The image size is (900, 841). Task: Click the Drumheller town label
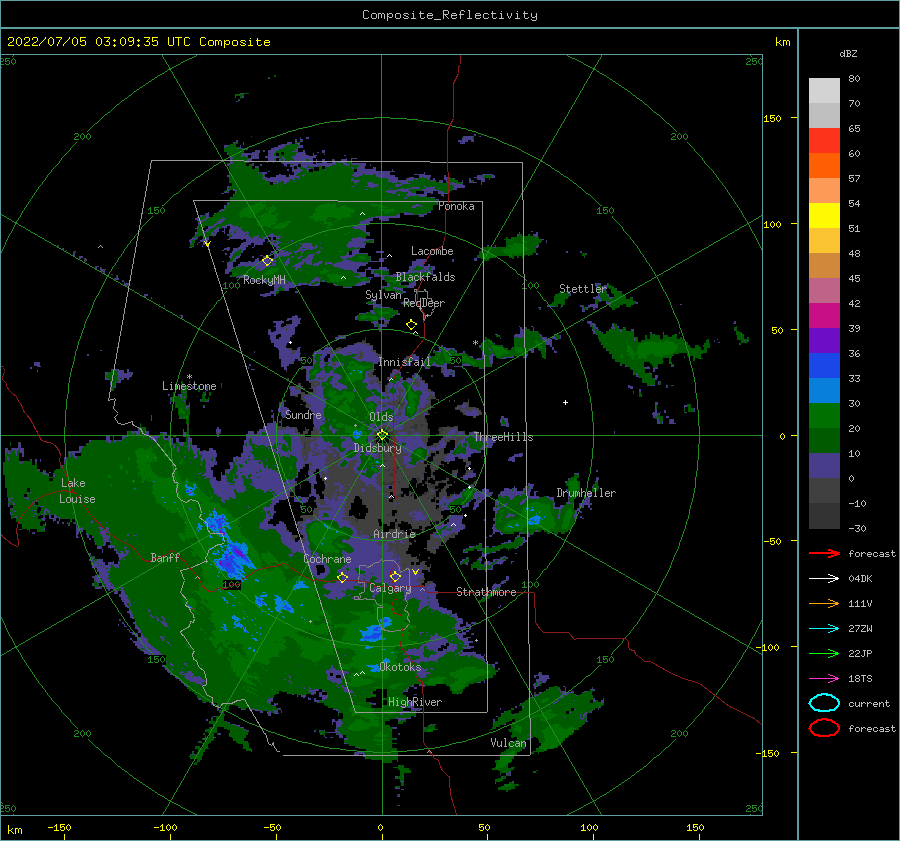click(586, 493)
